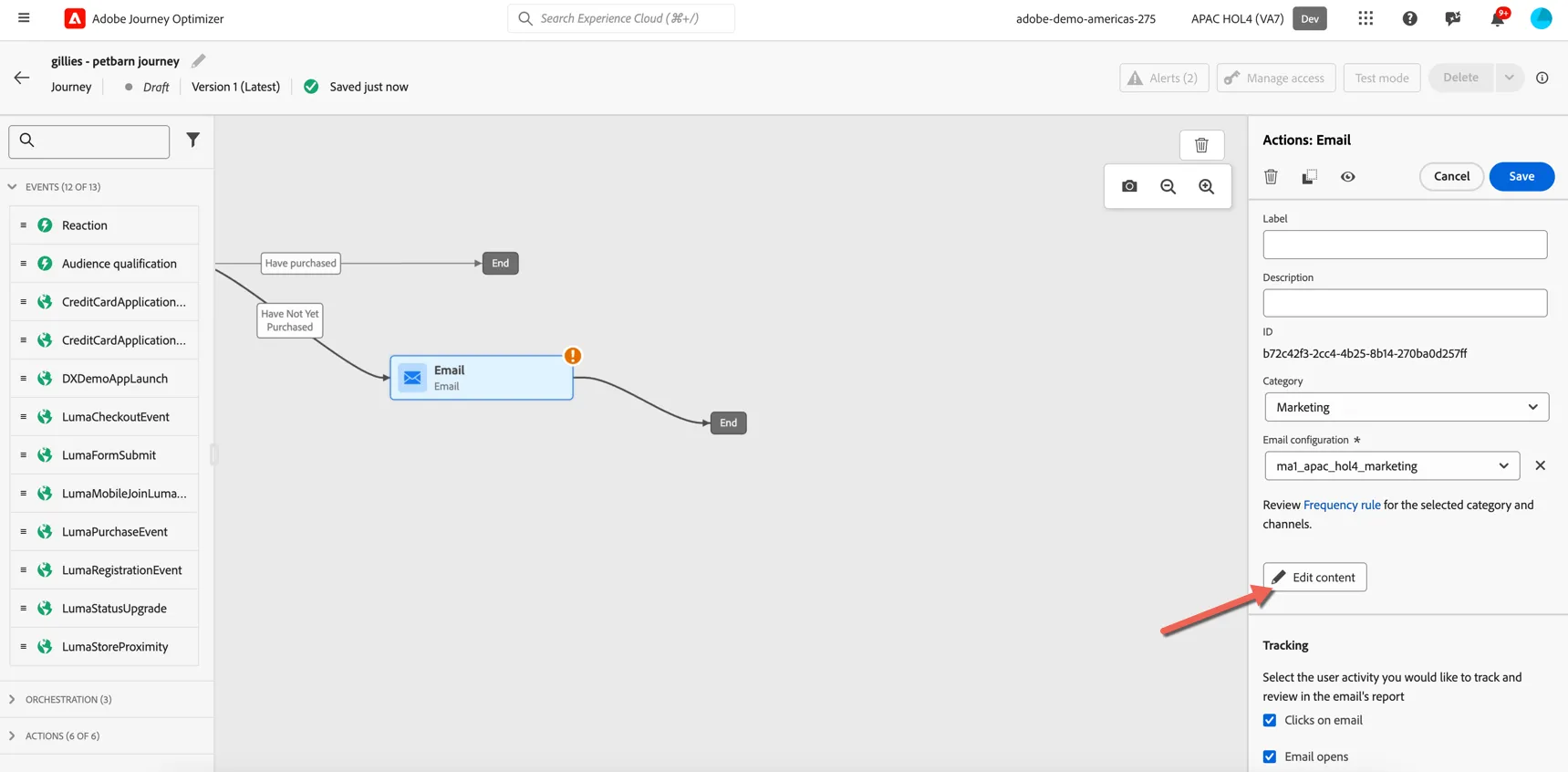Zoom in on the journey canvas
1568x772 pixels.
[x=1206, y=186]
